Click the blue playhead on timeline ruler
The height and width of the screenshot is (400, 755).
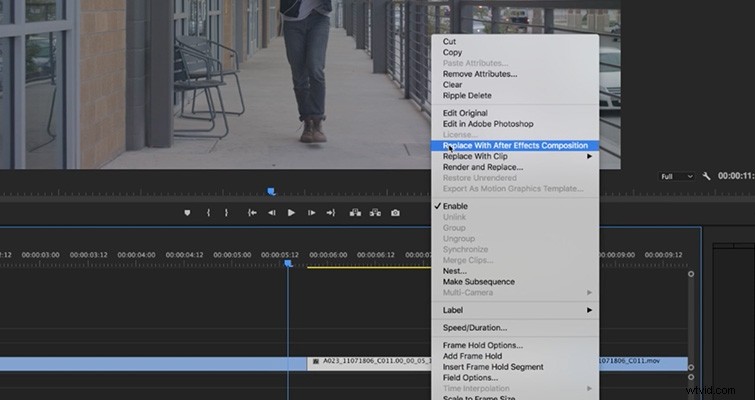288,264
